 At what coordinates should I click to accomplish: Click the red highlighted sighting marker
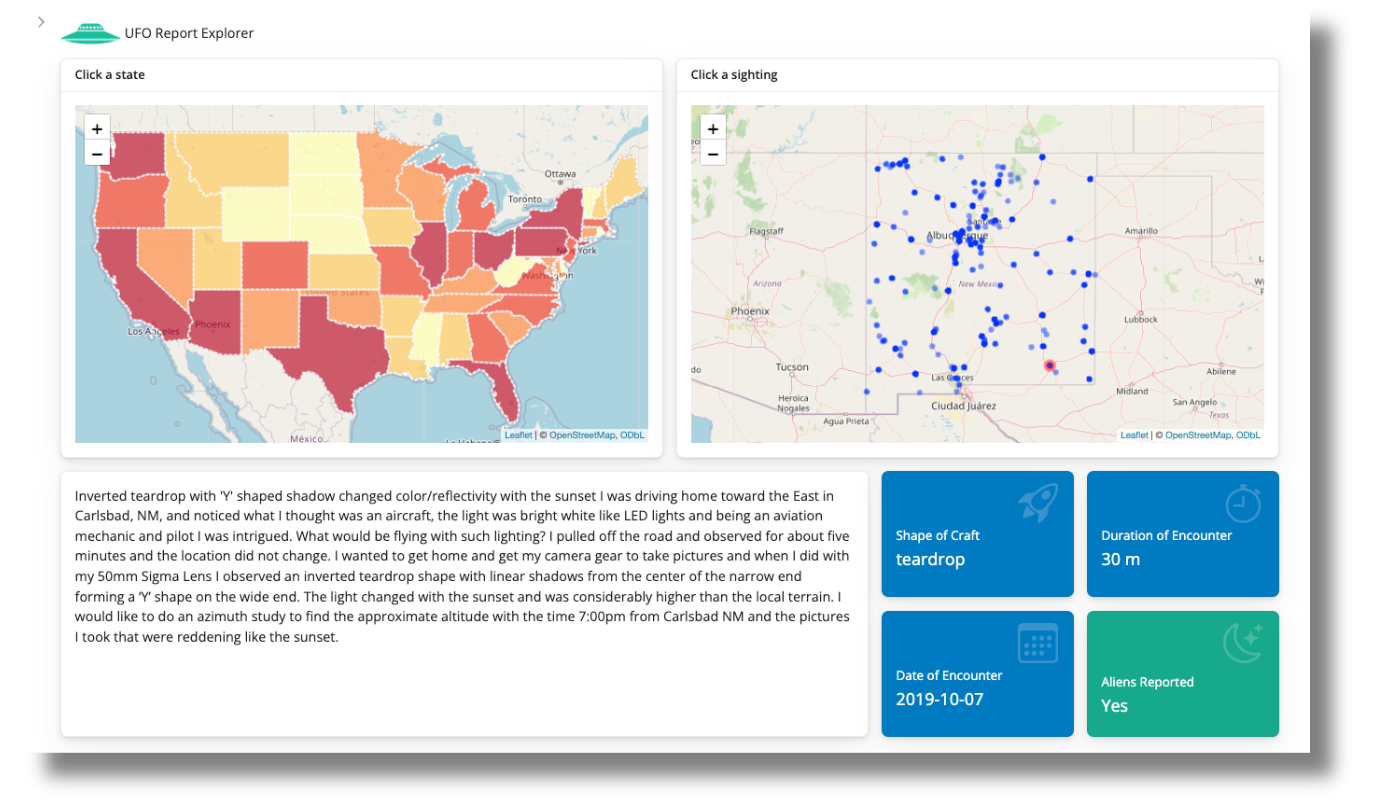[x=1049, y=366]
